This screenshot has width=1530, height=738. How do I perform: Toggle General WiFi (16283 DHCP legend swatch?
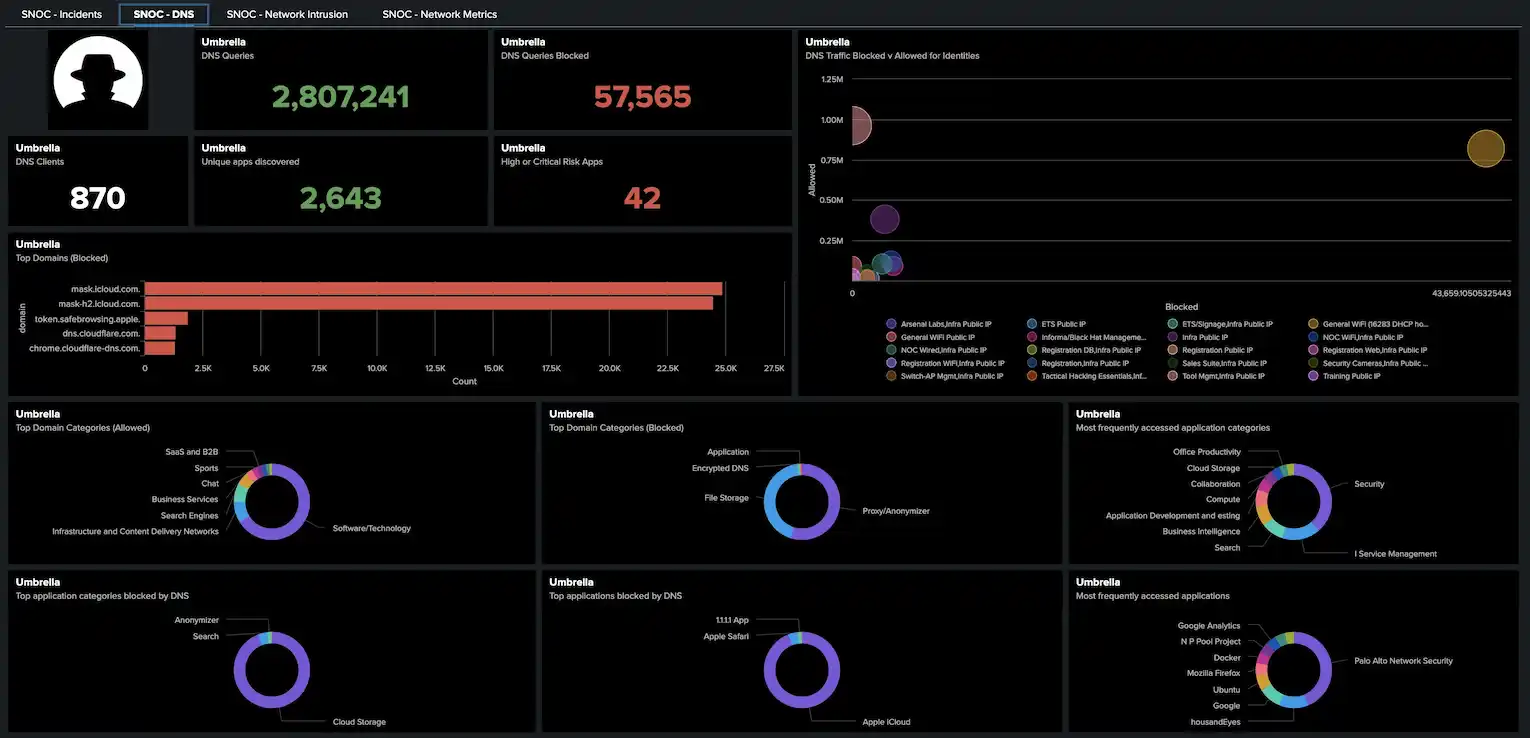pos(1313,324)
